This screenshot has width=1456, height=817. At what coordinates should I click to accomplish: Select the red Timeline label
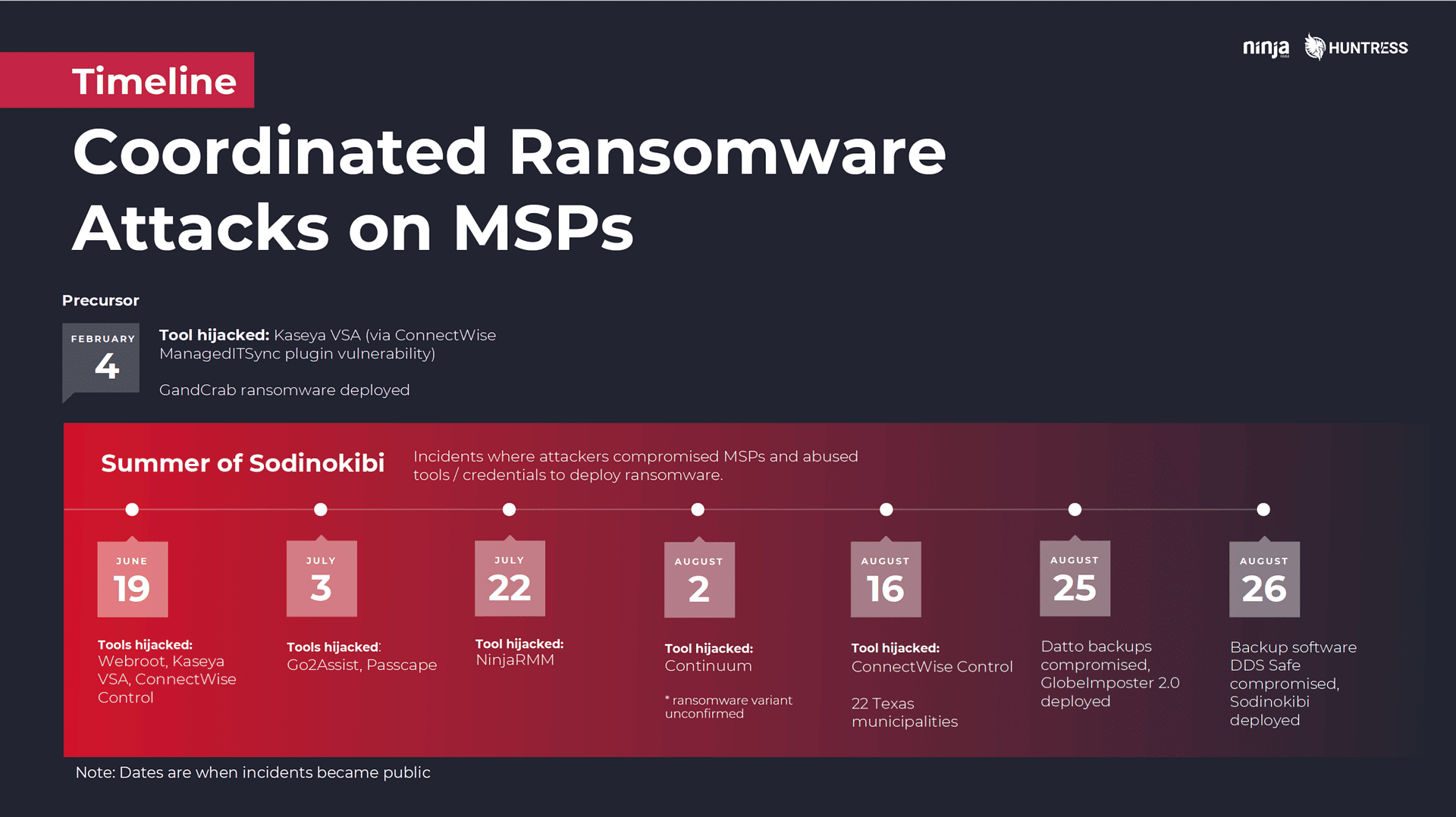127,80
